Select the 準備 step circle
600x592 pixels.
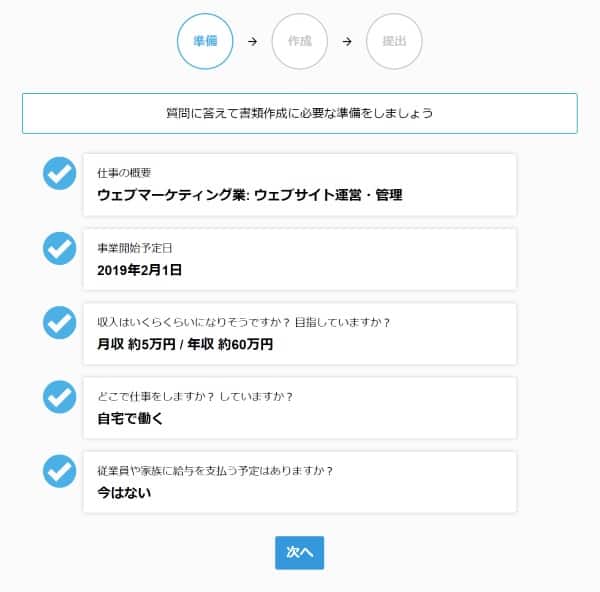pyautogui.click(x=205, y=42)
